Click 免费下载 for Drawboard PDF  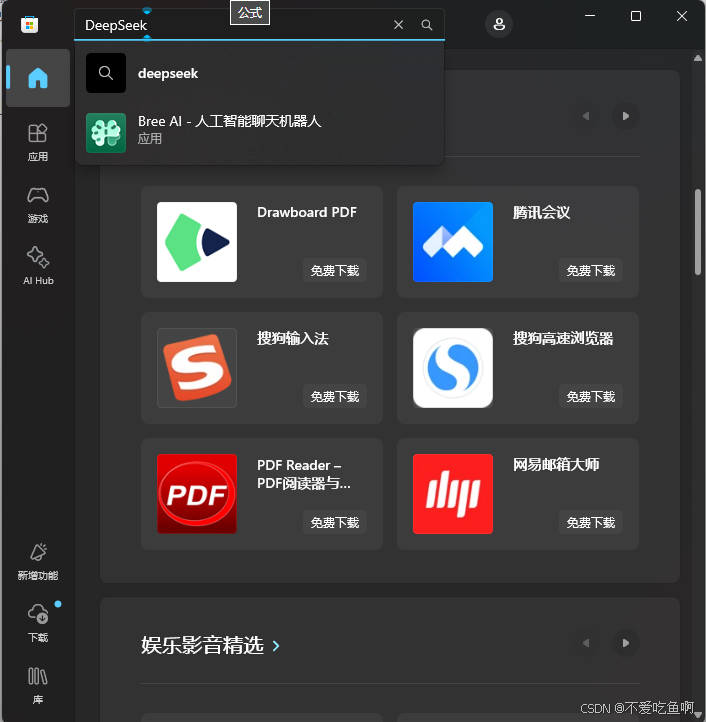(x=335, y=270)
